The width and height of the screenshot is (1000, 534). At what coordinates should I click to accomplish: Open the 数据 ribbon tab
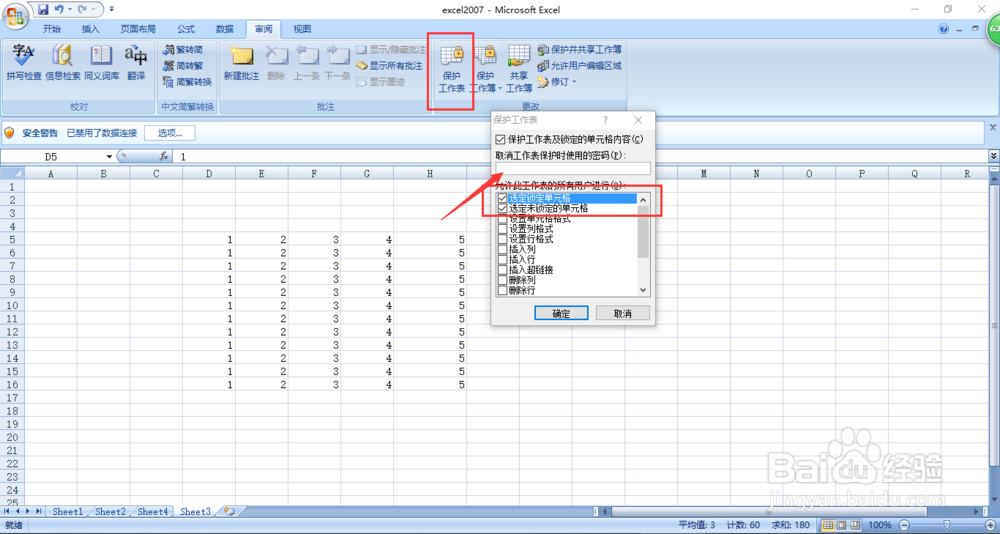pyautogui.click(x=224, y=29)
